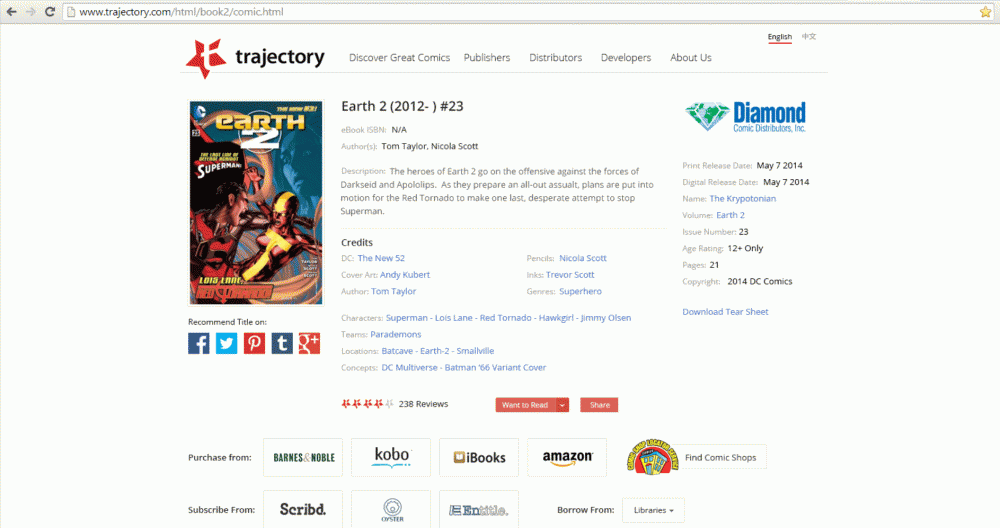This screenshot has width=1000, height=528.
Task: Bookmark page with the star icon
Action: pyautogui.click(x=985, y=11)
